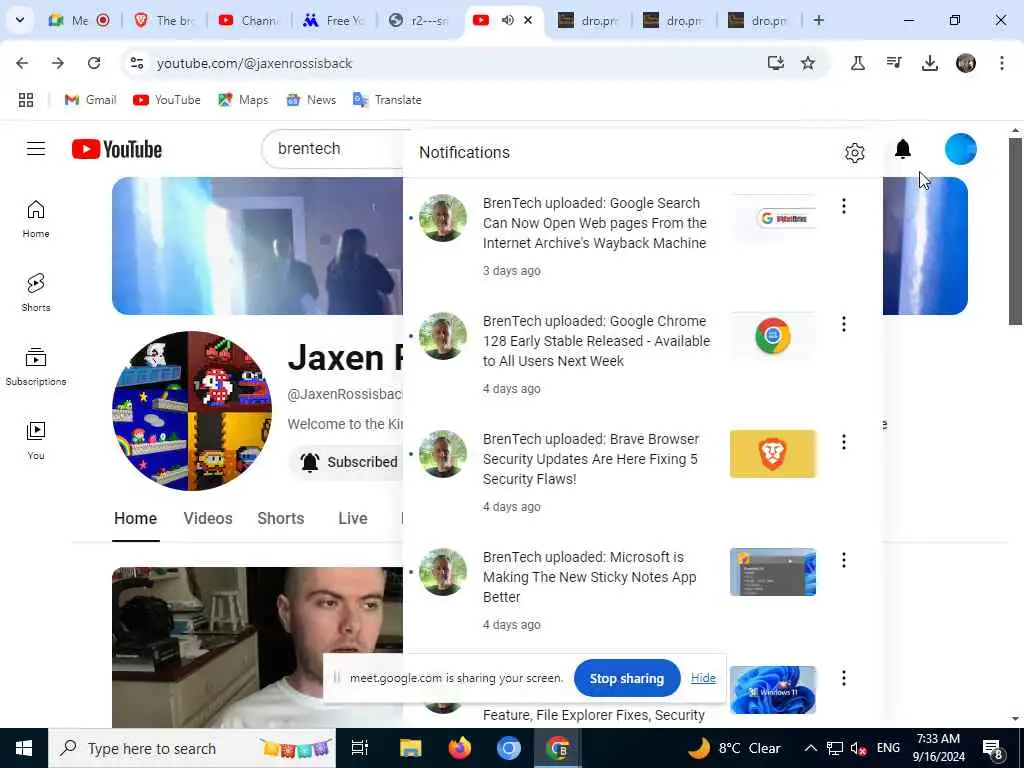Open options for Sticky Notes notification
Image resolution: width=1024 pixels, height=768 pixels.
click(x=844, y=560)
